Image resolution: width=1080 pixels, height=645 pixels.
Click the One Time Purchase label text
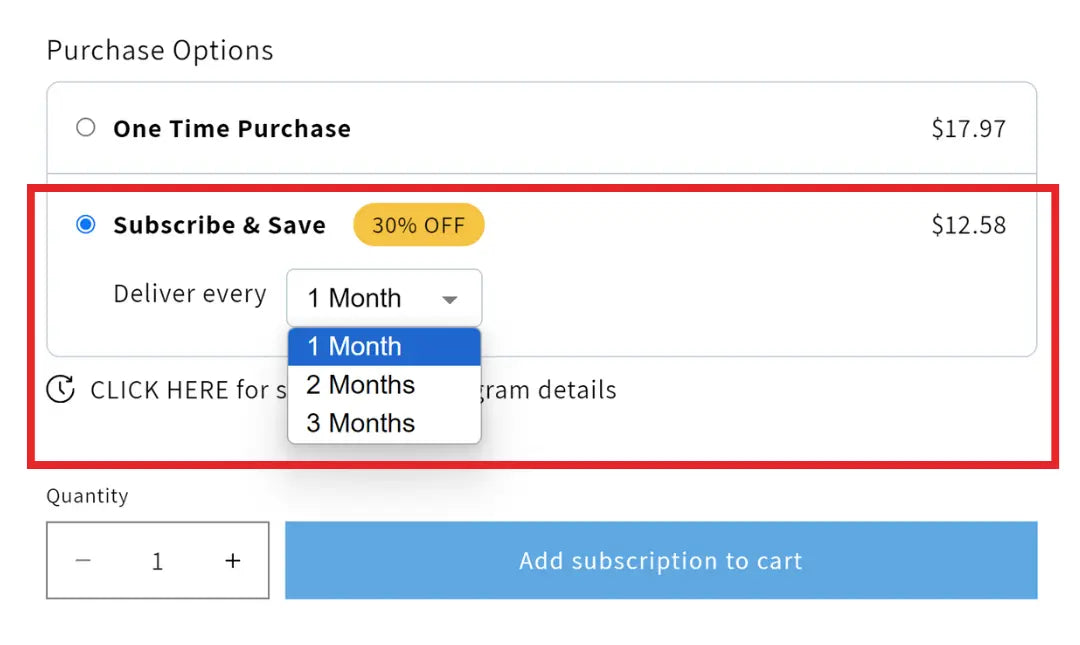pyautogui.click(x=232, y=129)
